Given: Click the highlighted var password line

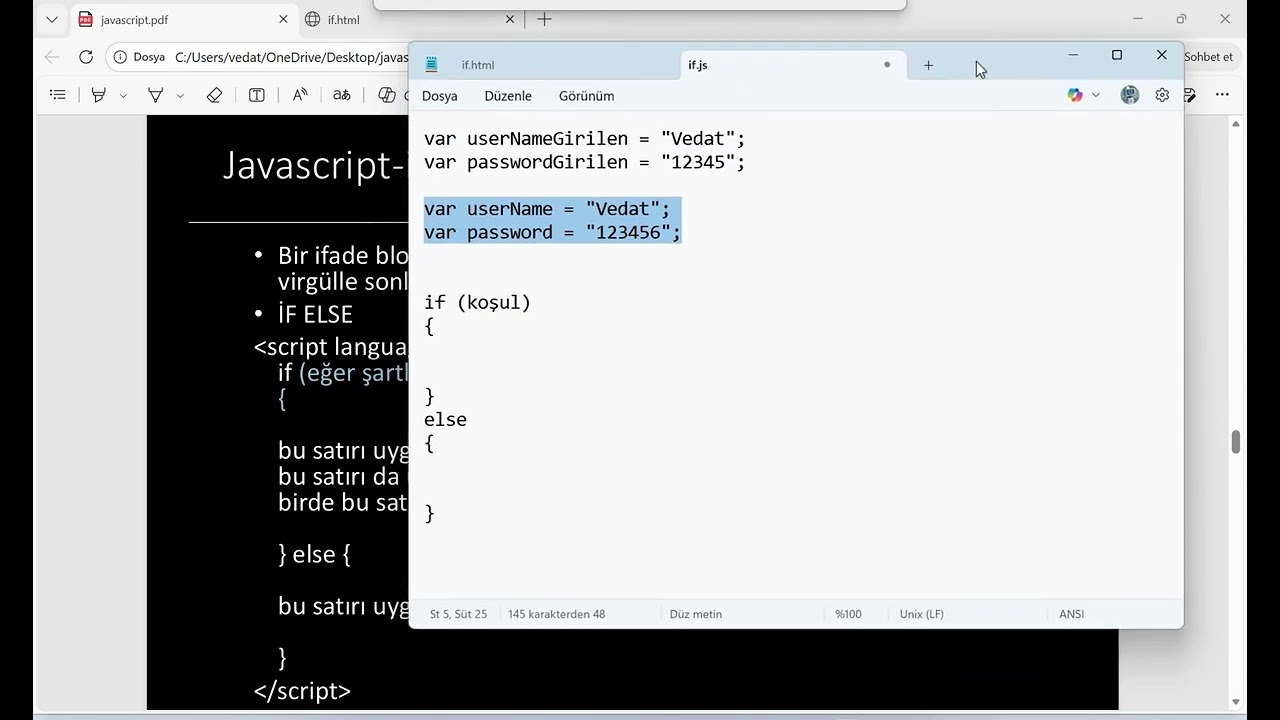Looking at the screenshot, I should pyautogui.click(x=552, y=232).
